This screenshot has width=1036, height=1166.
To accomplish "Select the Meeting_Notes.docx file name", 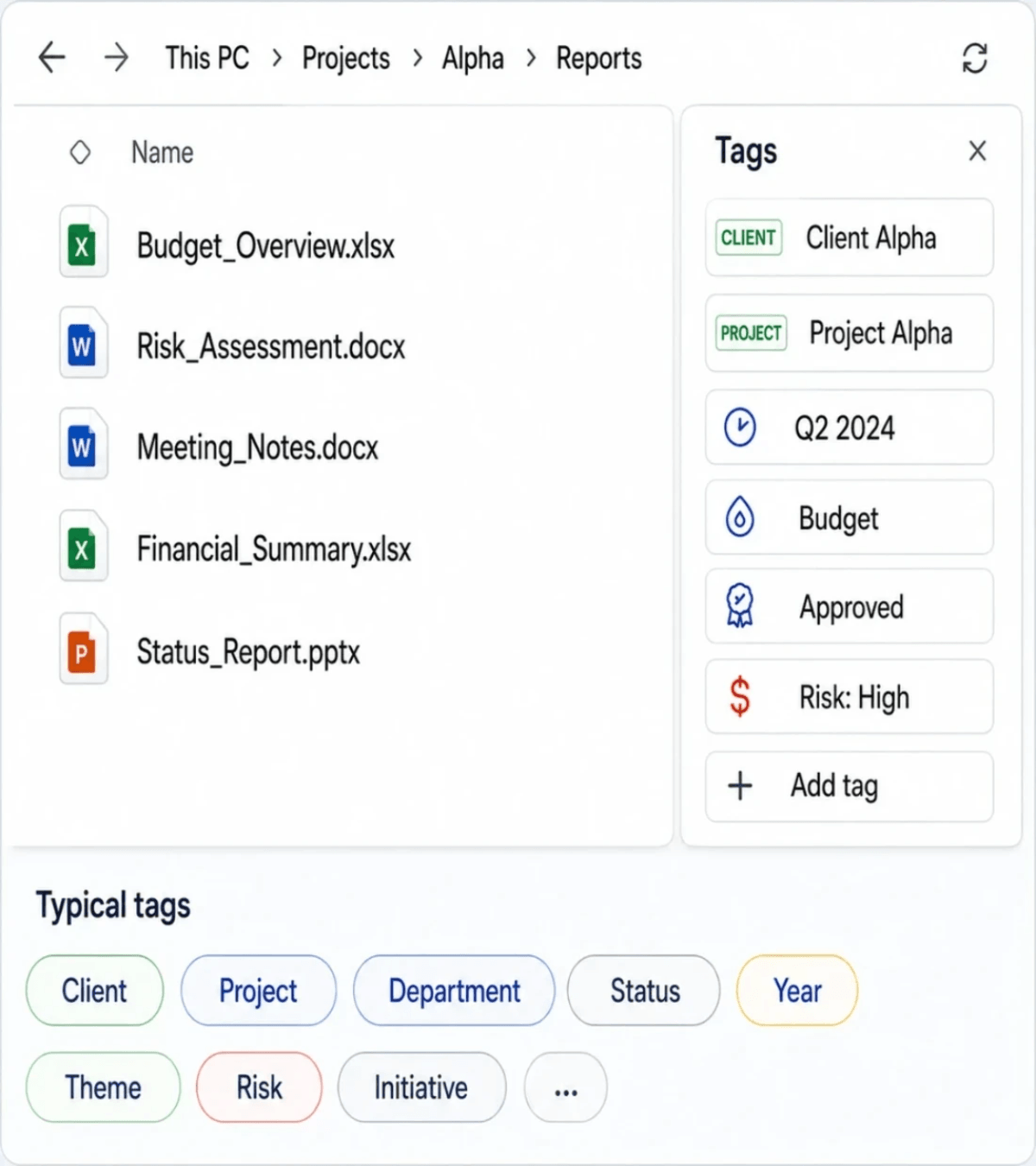I will click(x=257, y=448).
